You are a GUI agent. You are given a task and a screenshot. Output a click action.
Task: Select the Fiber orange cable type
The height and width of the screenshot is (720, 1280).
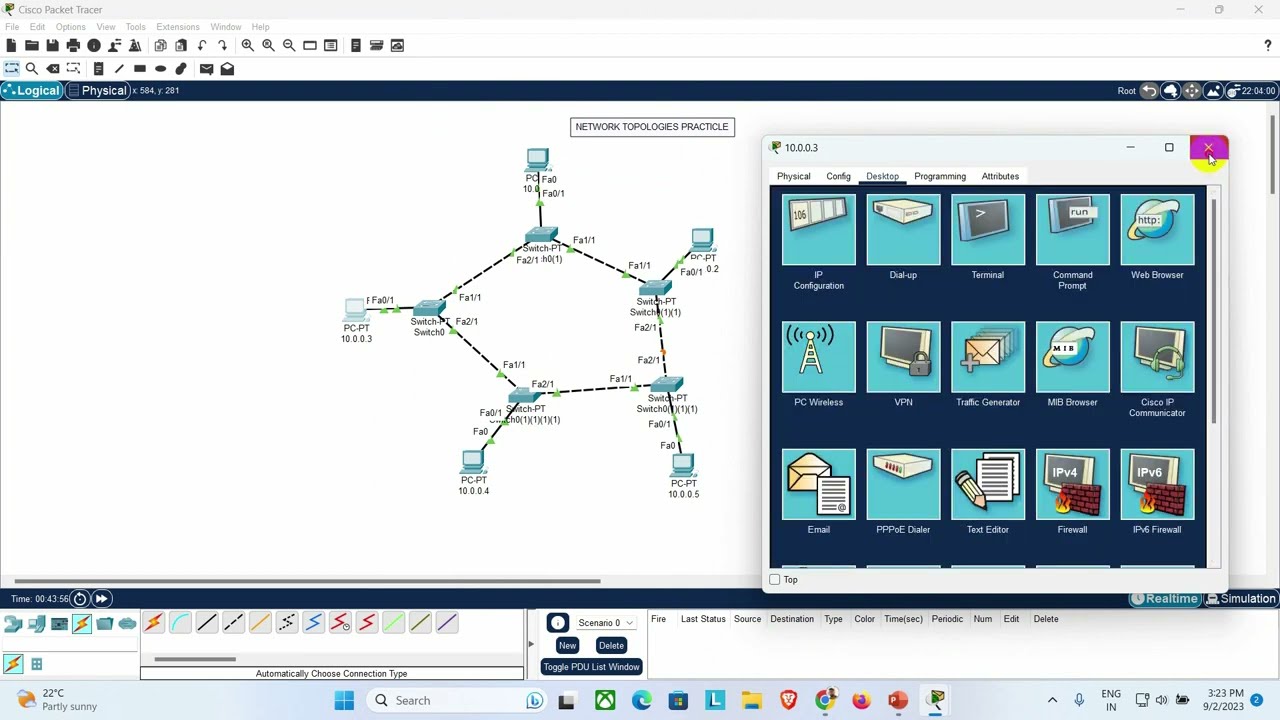260,623
